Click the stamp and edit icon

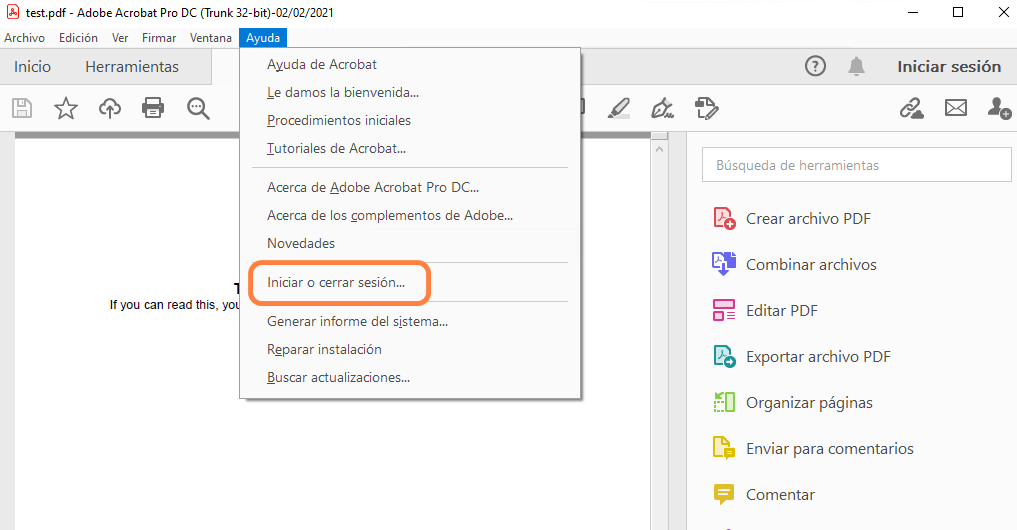tap(706, 108)
